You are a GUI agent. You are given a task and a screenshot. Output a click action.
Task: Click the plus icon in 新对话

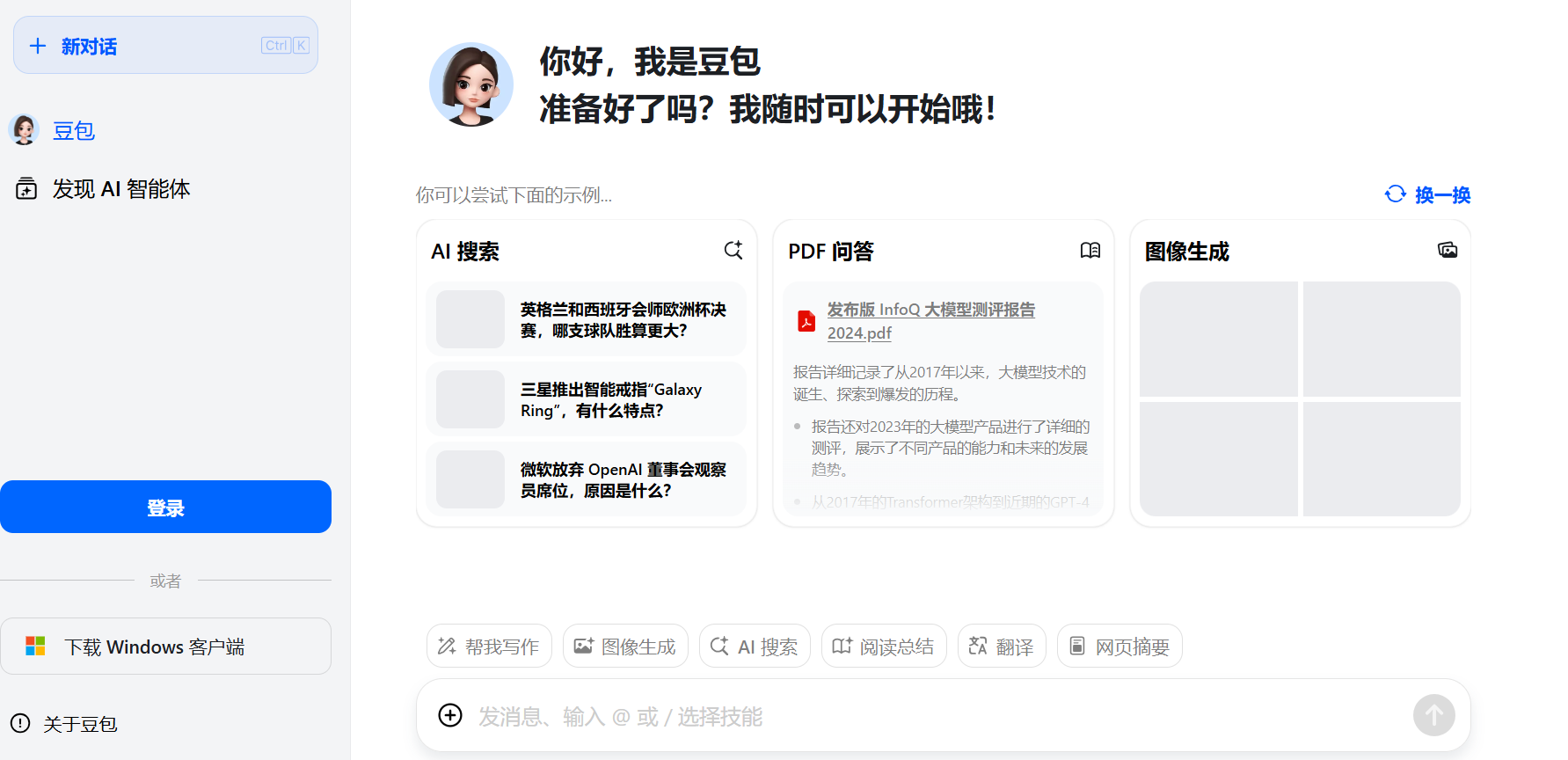38,46
